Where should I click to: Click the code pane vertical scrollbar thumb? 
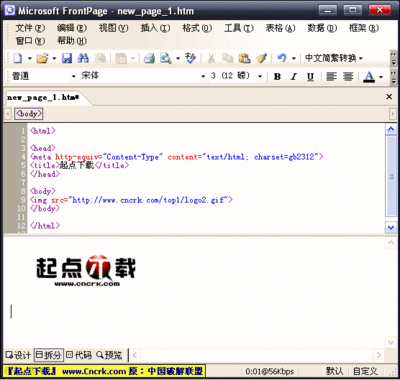tap(391, 176)
